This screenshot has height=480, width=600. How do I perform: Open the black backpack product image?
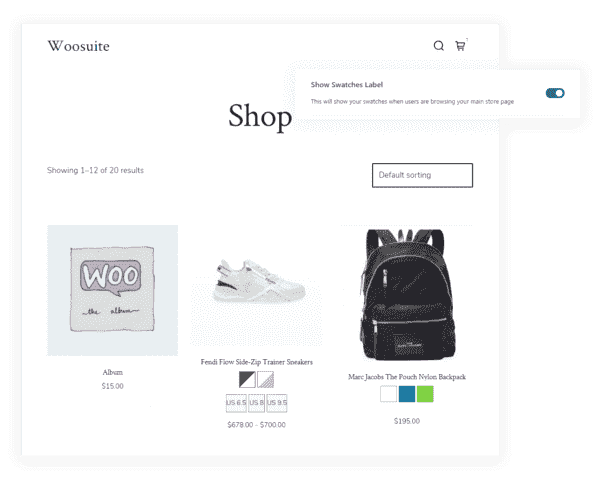tap(407, 294)
